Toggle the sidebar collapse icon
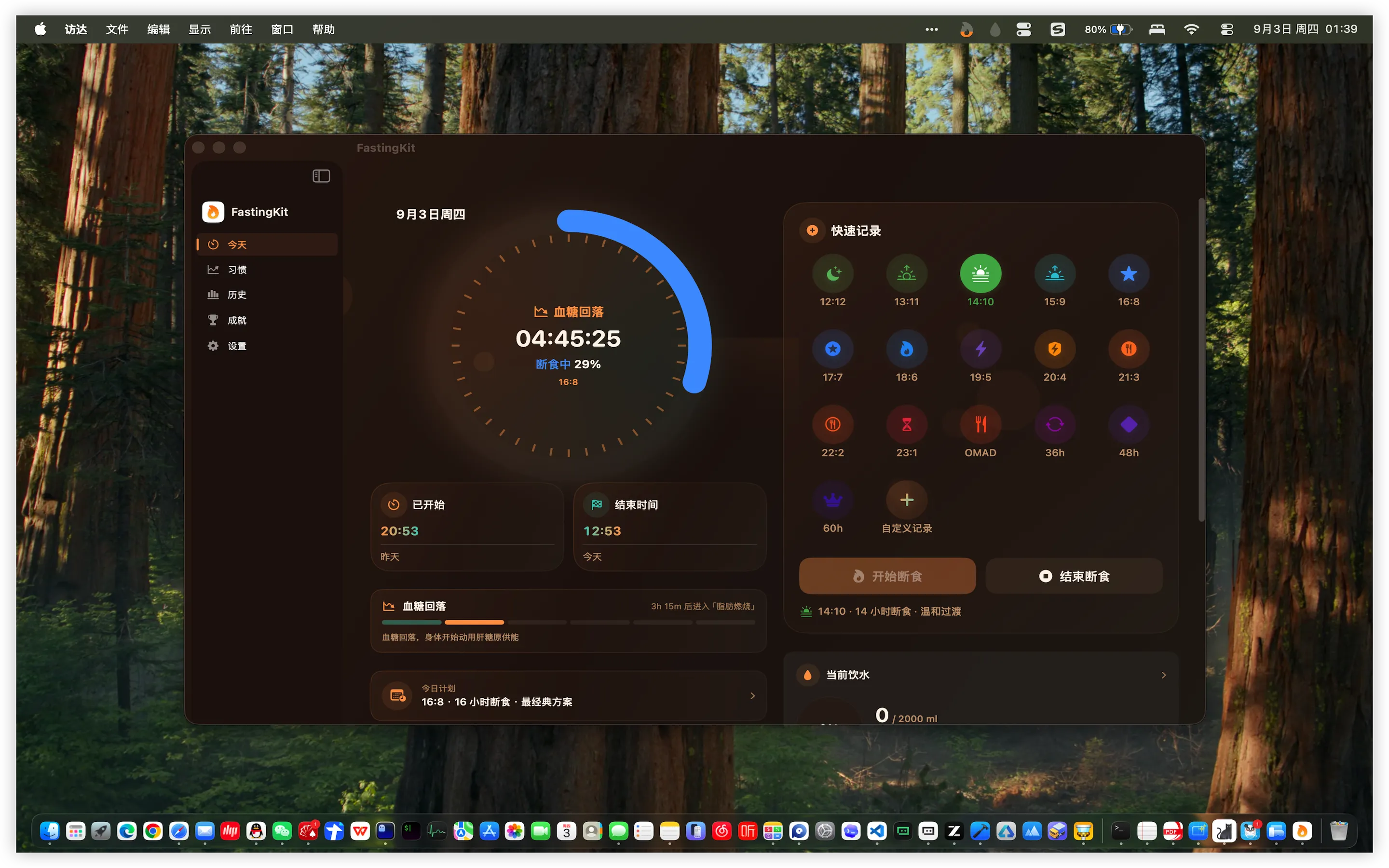 click(321, 176)
